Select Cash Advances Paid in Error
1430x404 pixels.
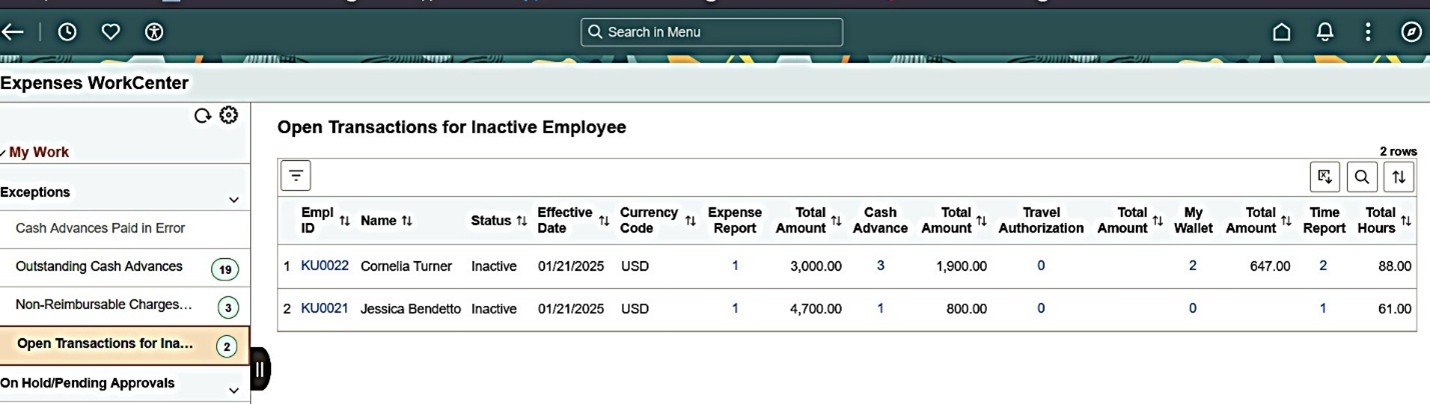click(x=100, y=228)
